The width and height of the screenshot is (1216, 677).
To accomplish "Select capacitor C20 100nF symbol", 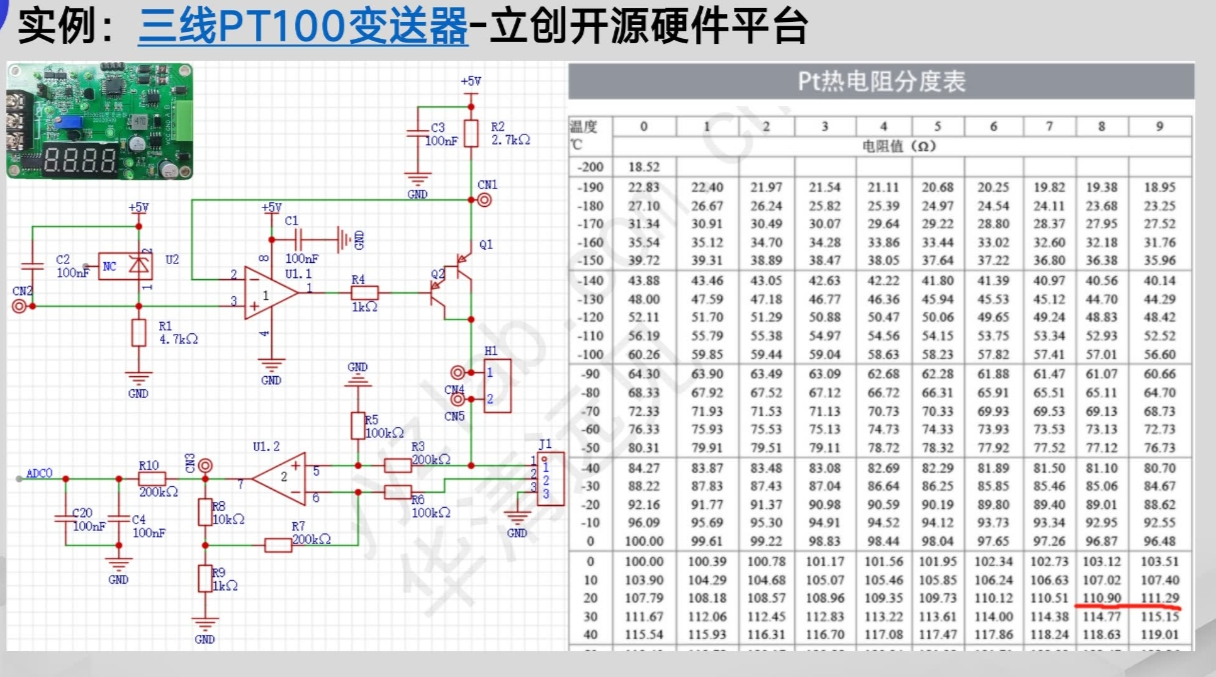I will [65, 518].
